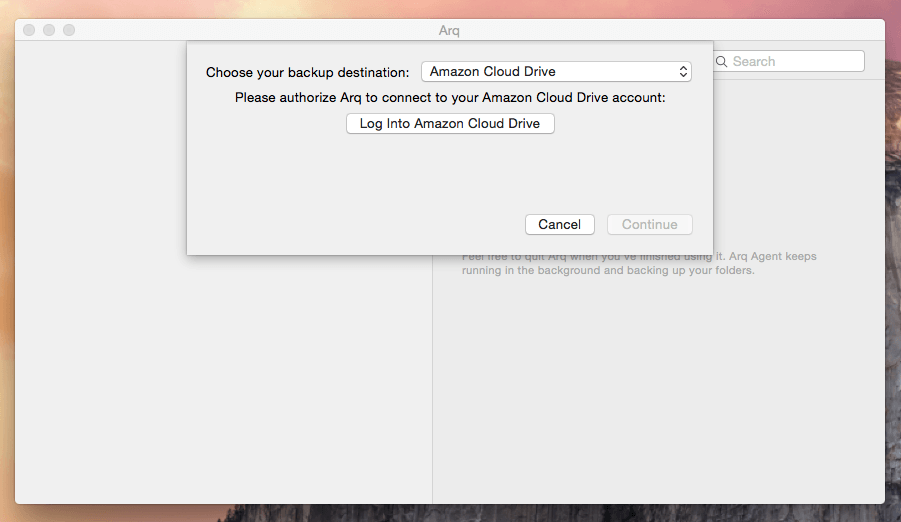This screenshot has width=901, height=522.
Task: Click the dropdown's up-down chevron arrows
Action: coord(683,72)
